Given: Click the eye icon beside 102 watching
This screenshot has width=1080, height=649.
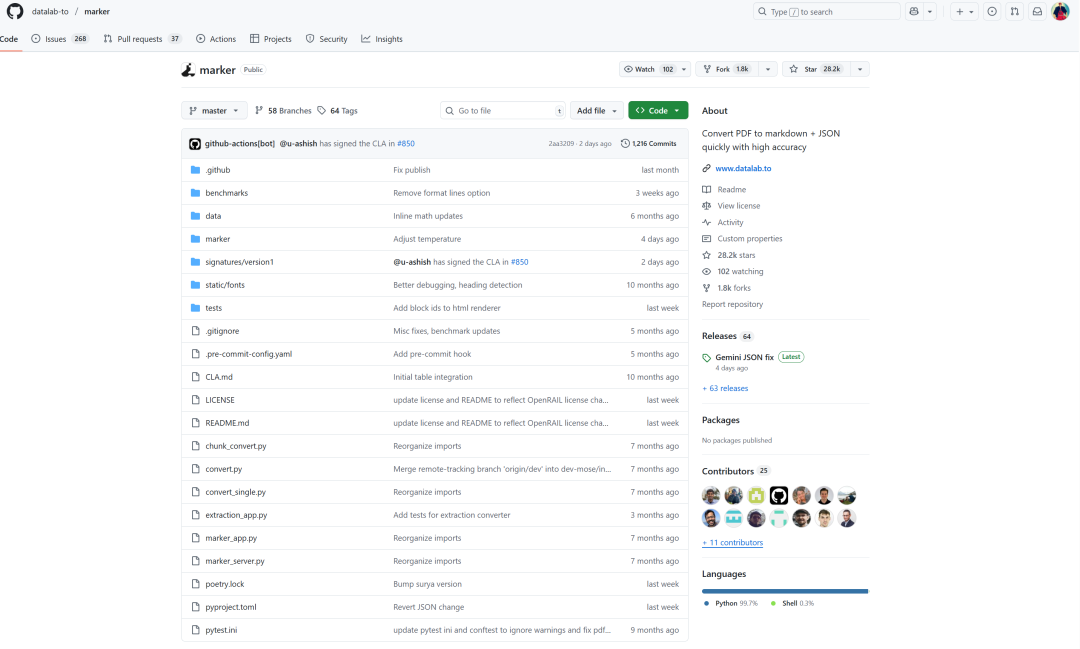Looking at the screenshot, I should coord(707,271).
